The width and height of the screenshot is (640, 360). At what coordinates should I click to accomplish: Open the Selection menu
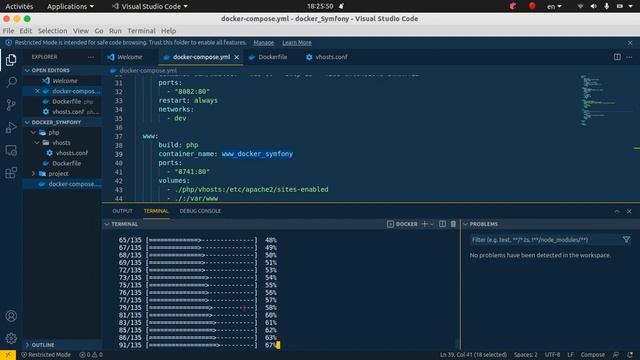(52, 31)
